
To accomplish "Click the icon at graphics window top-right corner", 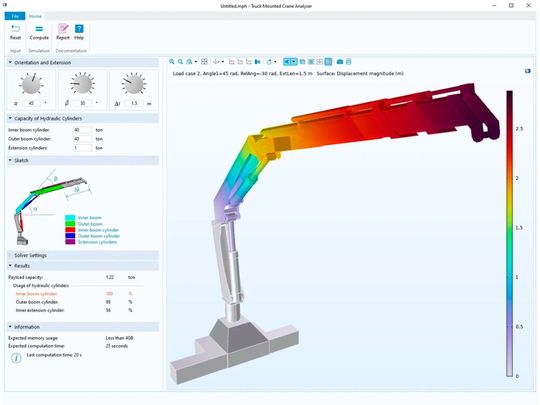I will coord(527,71).
